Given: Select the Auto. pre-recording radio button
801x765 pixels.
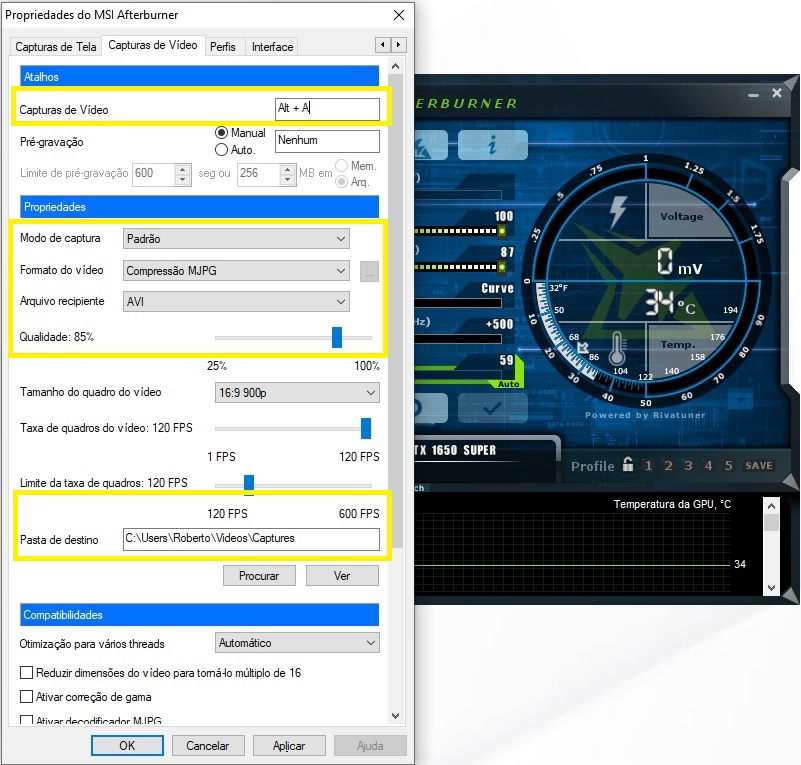Looking at the screenshot, I should coord(221,150).
